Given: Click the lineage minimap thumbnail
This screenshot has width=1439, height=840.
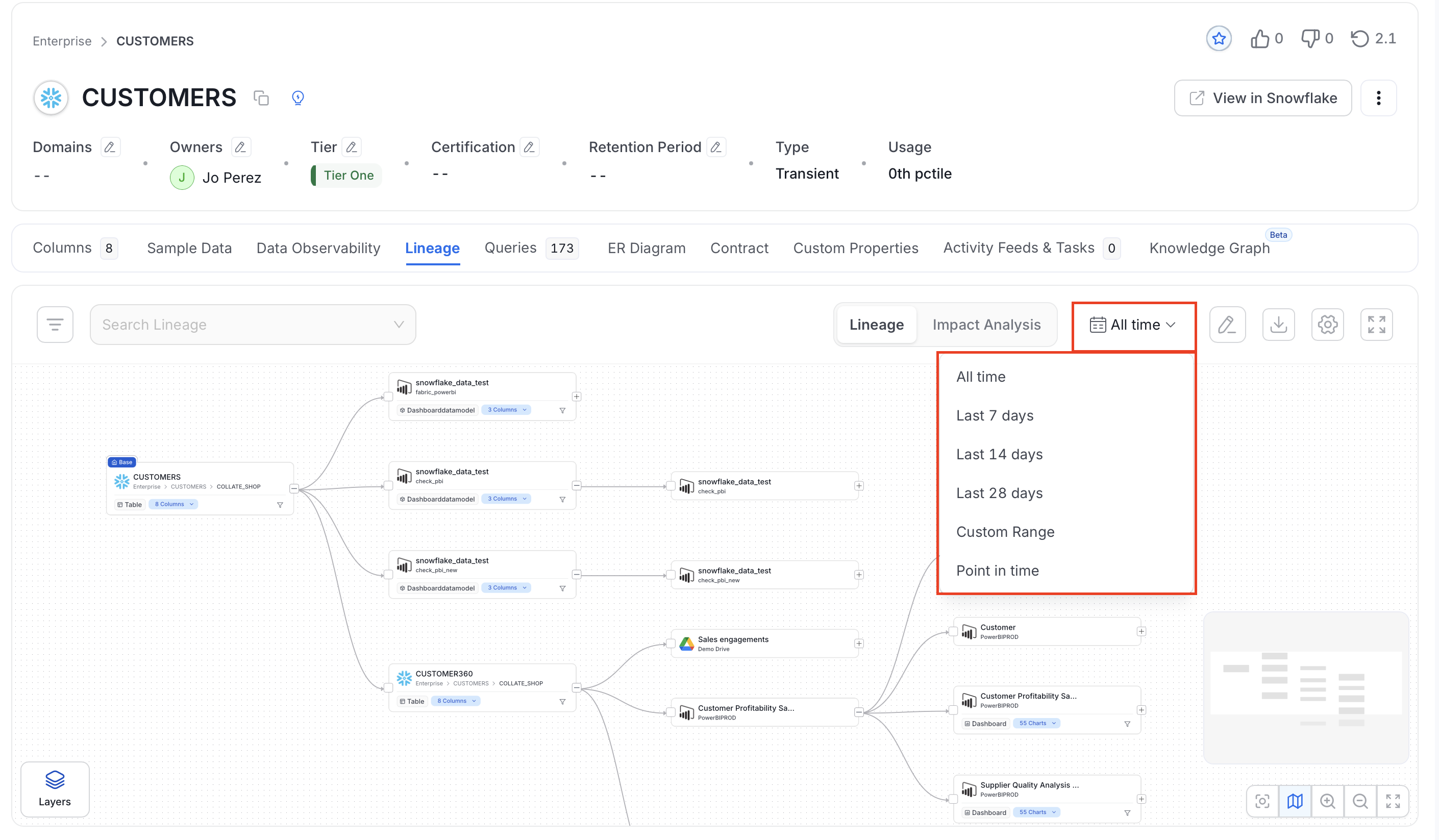Looking at the screenshot, I should click(x=1305, y=688).
